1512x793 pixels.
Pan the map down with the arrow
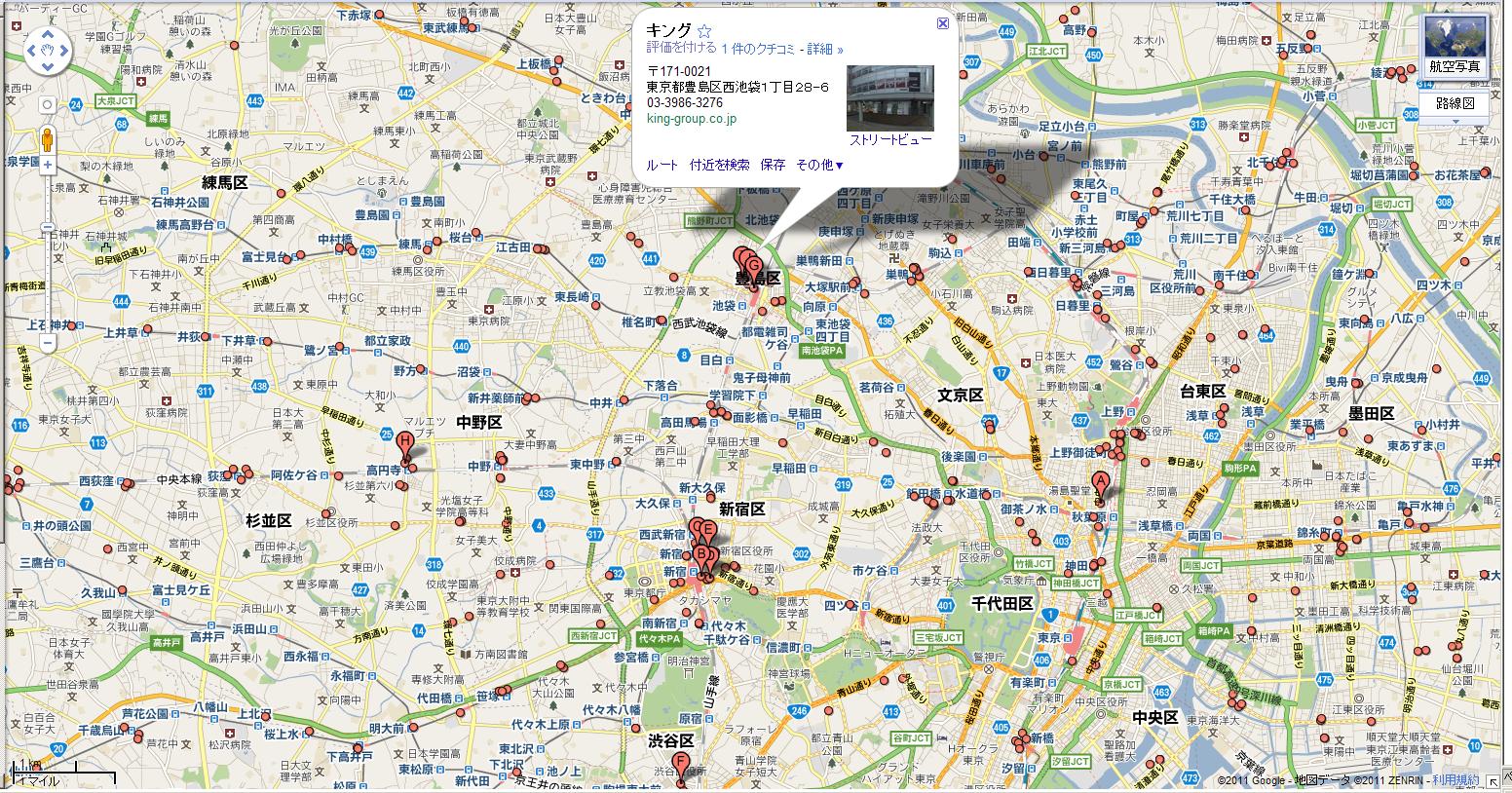point(48,66)
